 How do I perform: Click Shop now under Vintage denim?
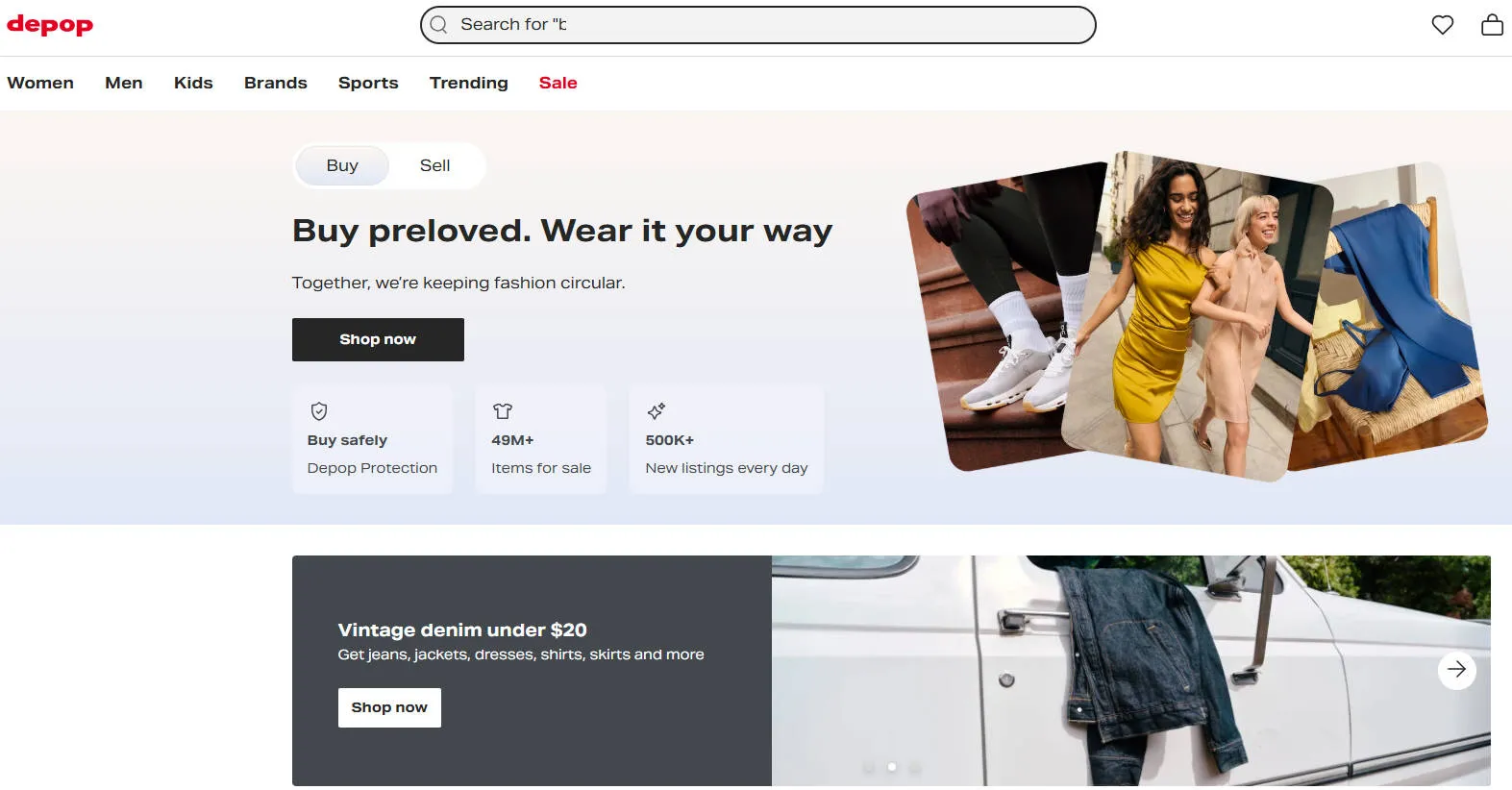389,707
